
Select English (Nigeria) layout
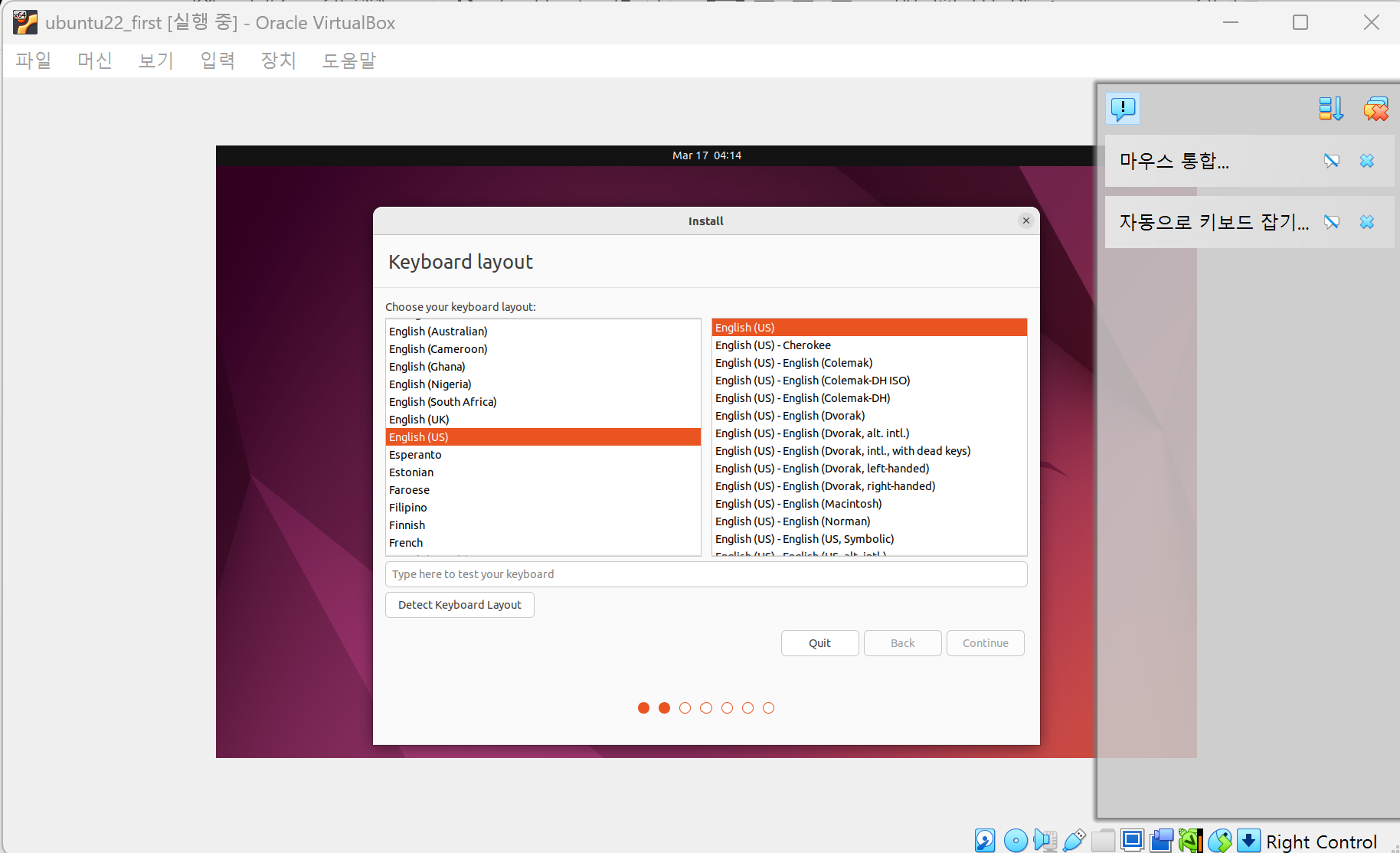[x=543, y=384]
